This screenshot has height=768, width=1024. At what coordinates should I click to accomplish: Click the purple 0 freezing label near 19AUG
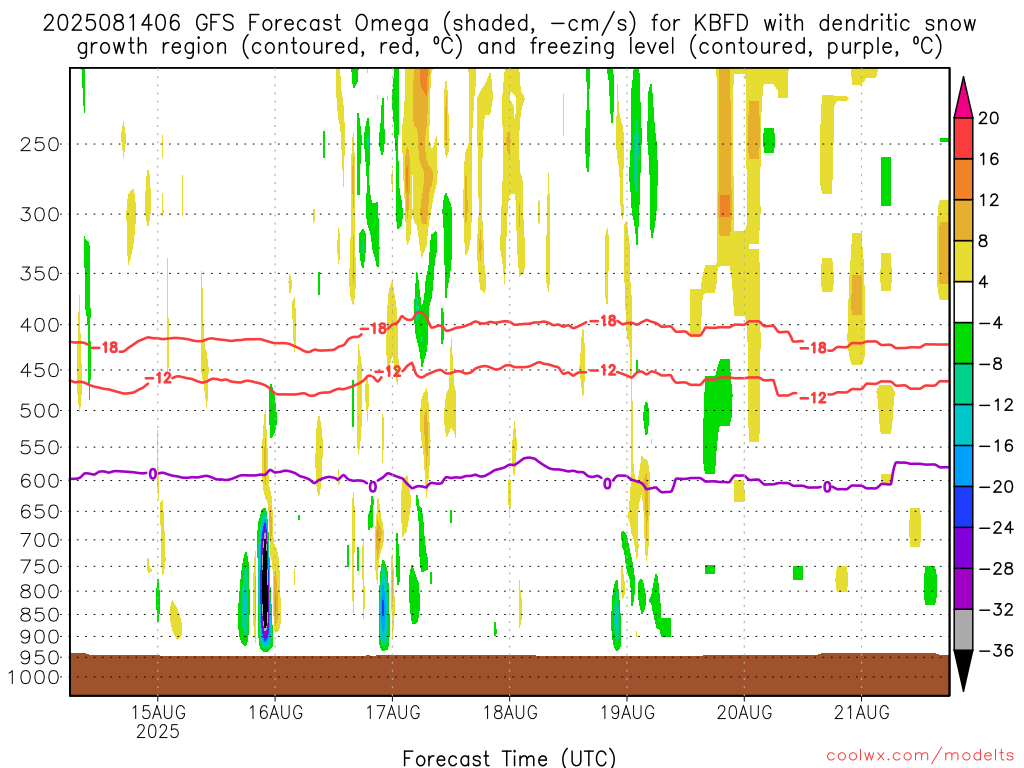(x=607, y=484)
